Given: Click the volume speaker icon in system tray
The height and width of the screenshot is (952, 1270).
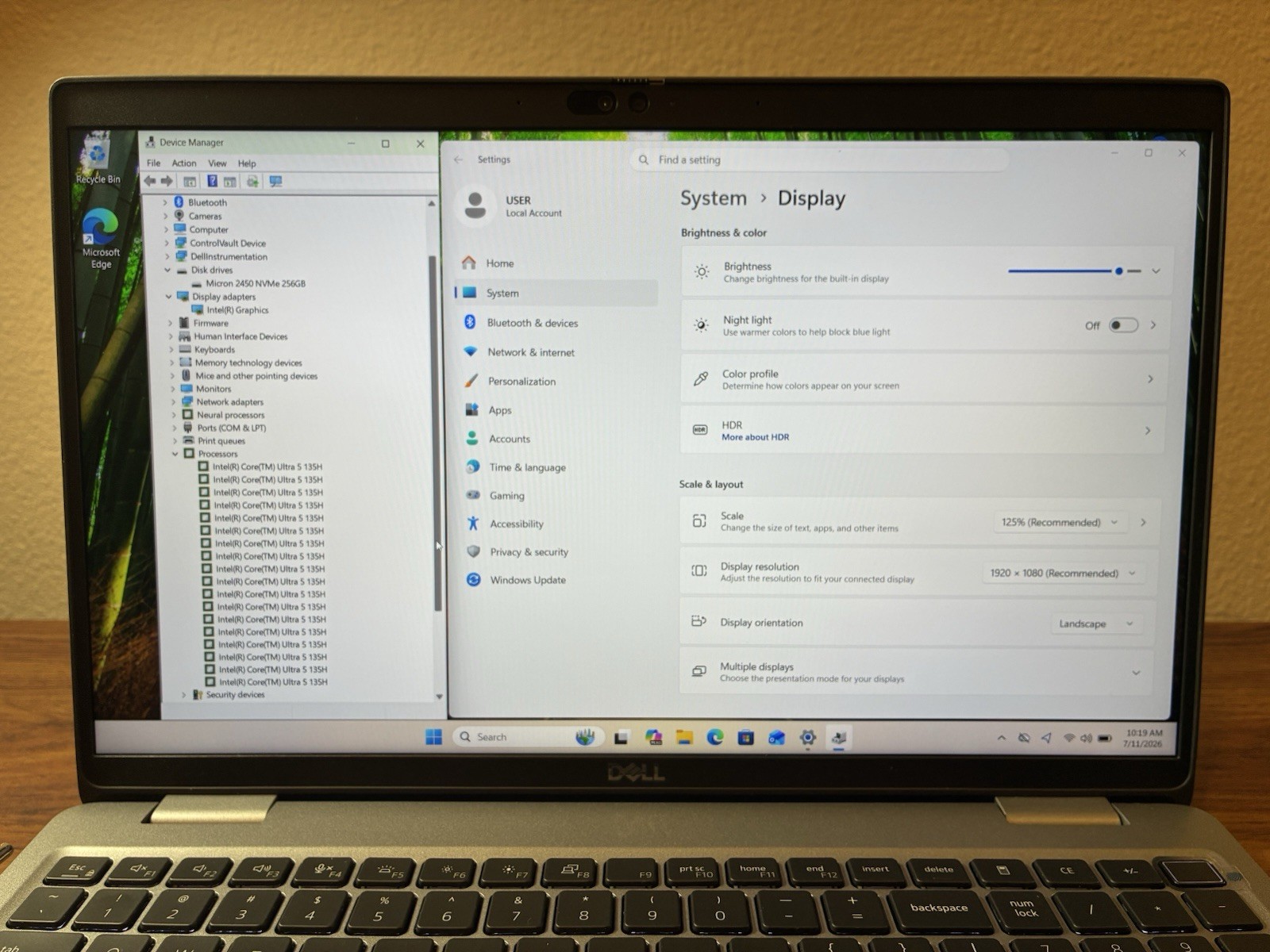Looking at the screenshot, I should 1086,739.
